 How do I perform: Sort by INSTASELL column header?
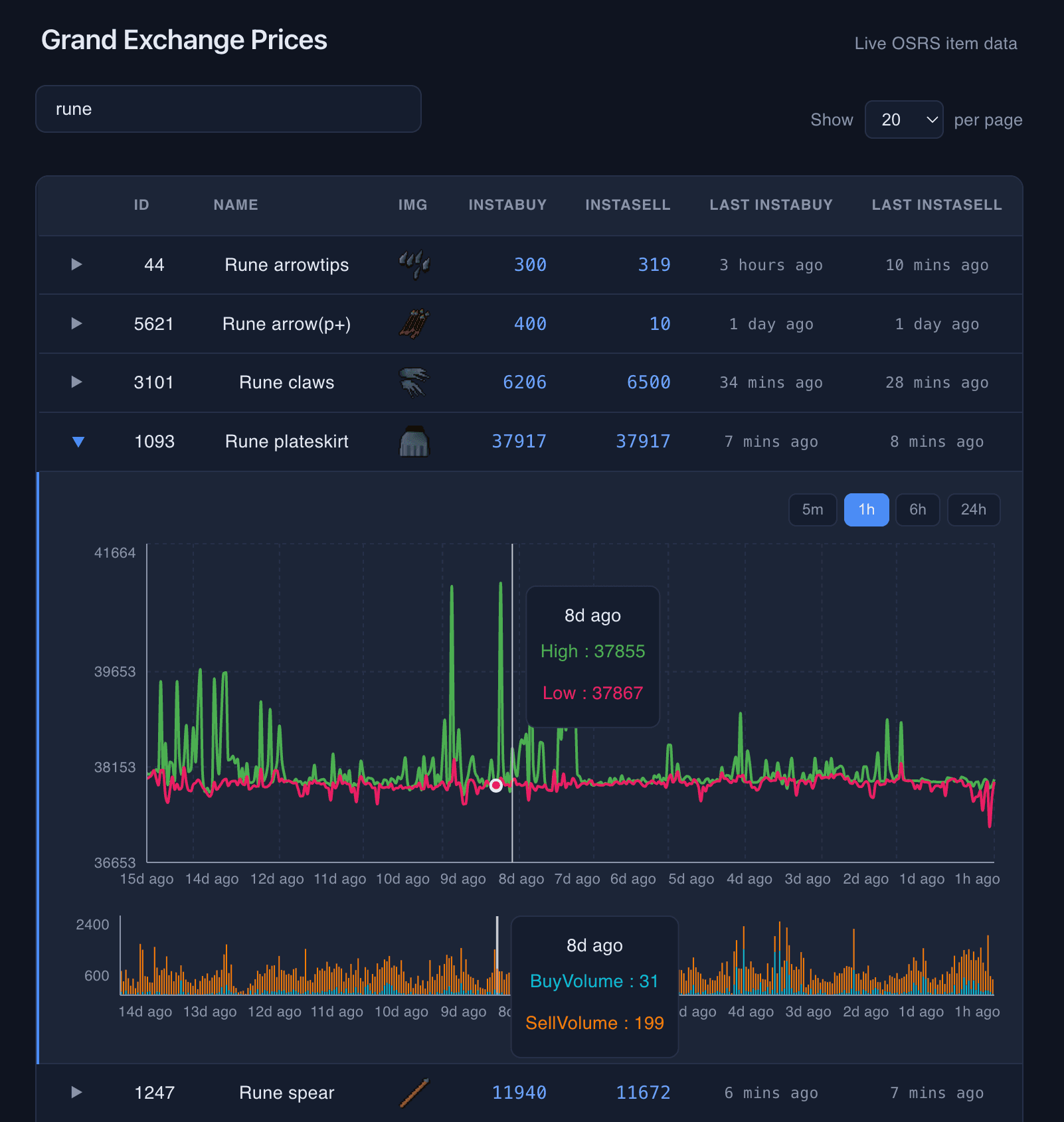tap(628, 205)
